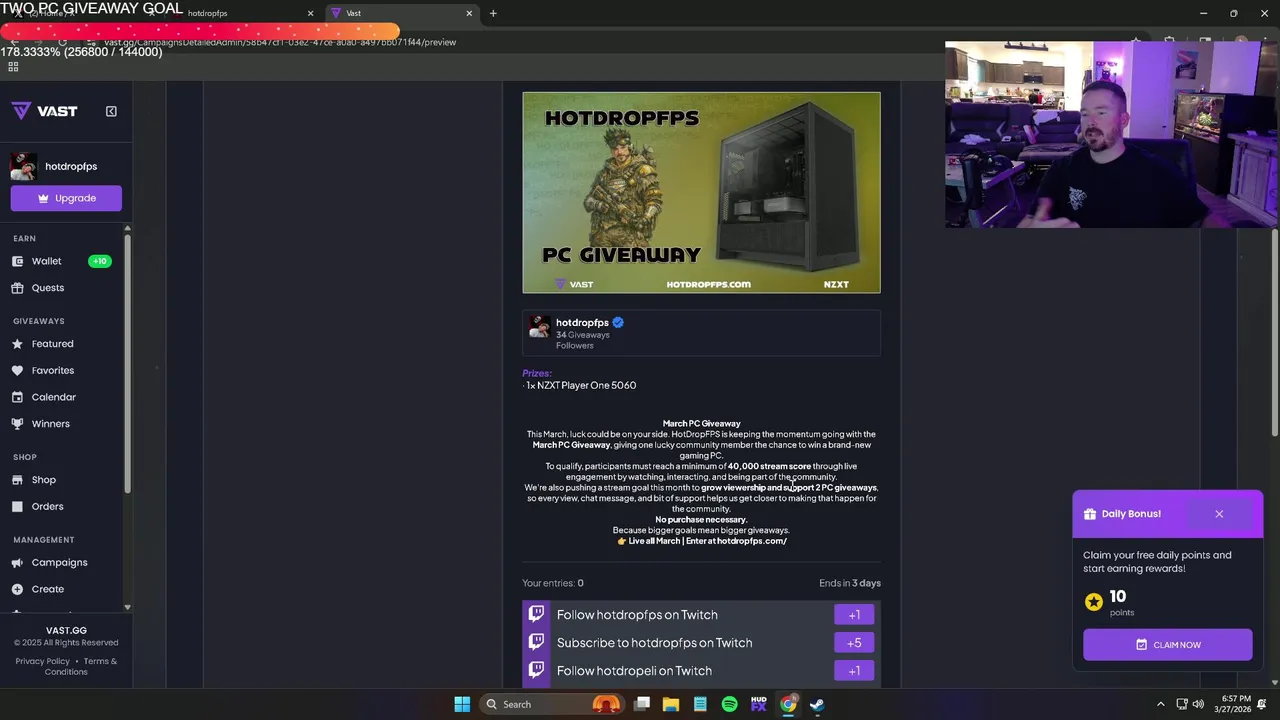Viewport: 1280px width, 720px height.
Task: Open the giveaways Calendar
Action: point(53,397)
